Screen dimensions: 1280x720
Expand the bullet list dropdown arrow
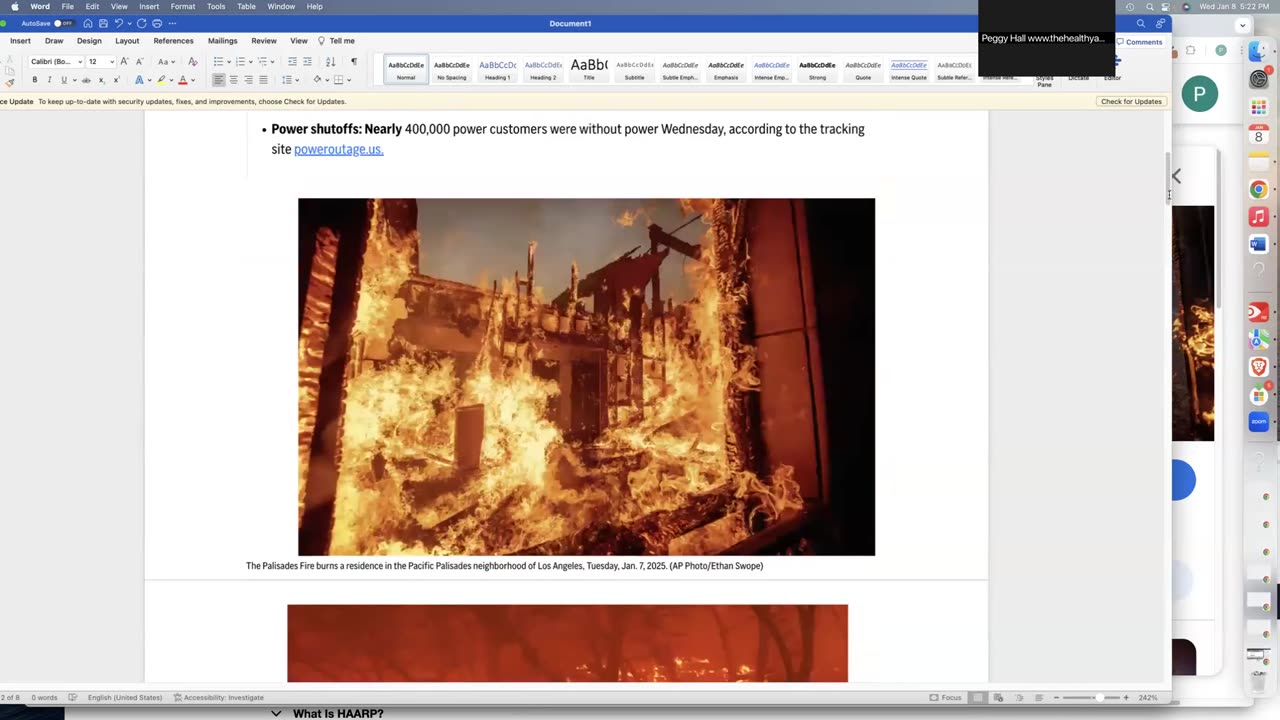(229, 62)
